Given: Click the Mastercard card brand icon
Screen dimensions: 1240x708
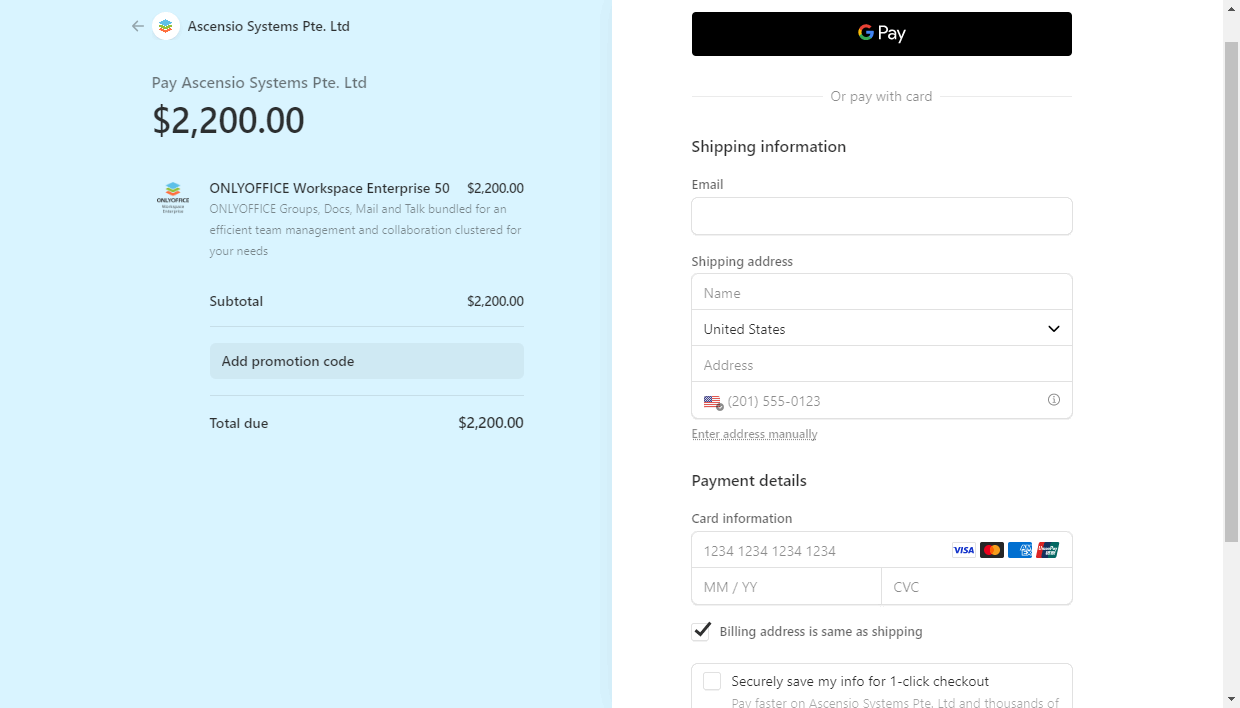Looking at the screenshot, I should (x=991, y=550).
